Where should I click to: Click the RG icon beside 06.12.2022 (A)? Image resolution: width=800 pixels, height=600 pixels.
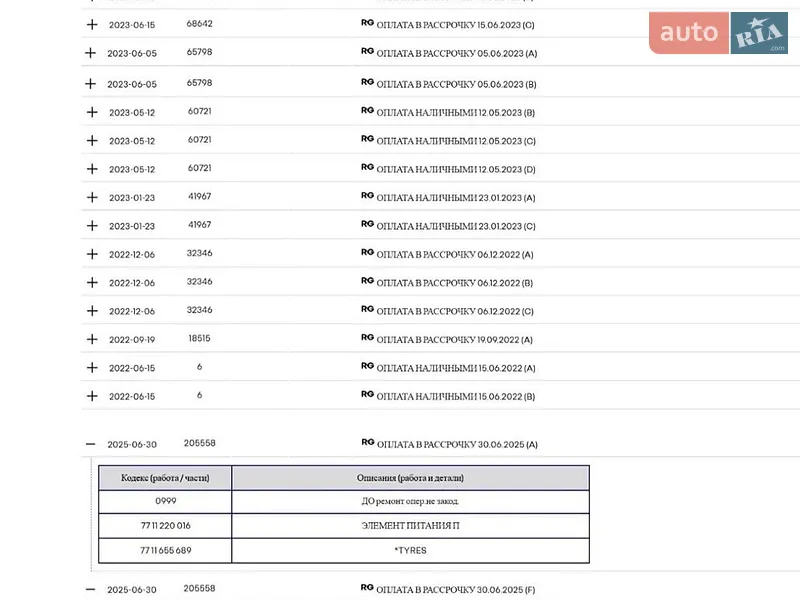tap(367, 252)
